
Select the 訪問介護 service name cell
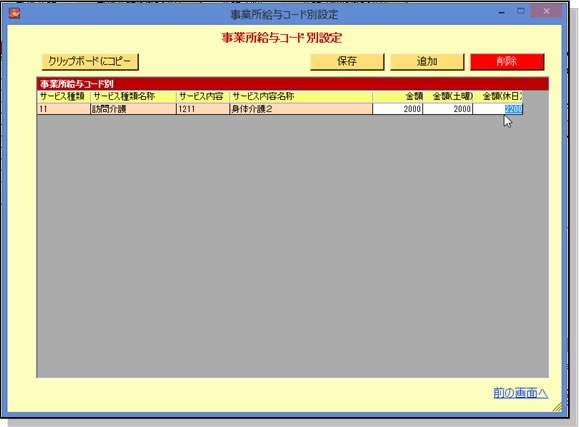(133, 109)
